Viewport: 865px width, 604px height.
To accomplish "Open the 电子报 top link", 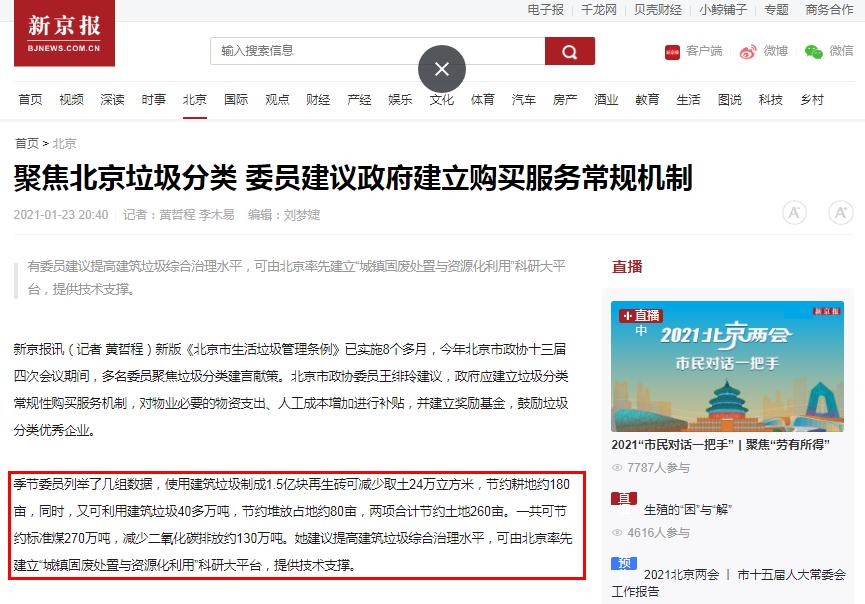I will (546, 10).
